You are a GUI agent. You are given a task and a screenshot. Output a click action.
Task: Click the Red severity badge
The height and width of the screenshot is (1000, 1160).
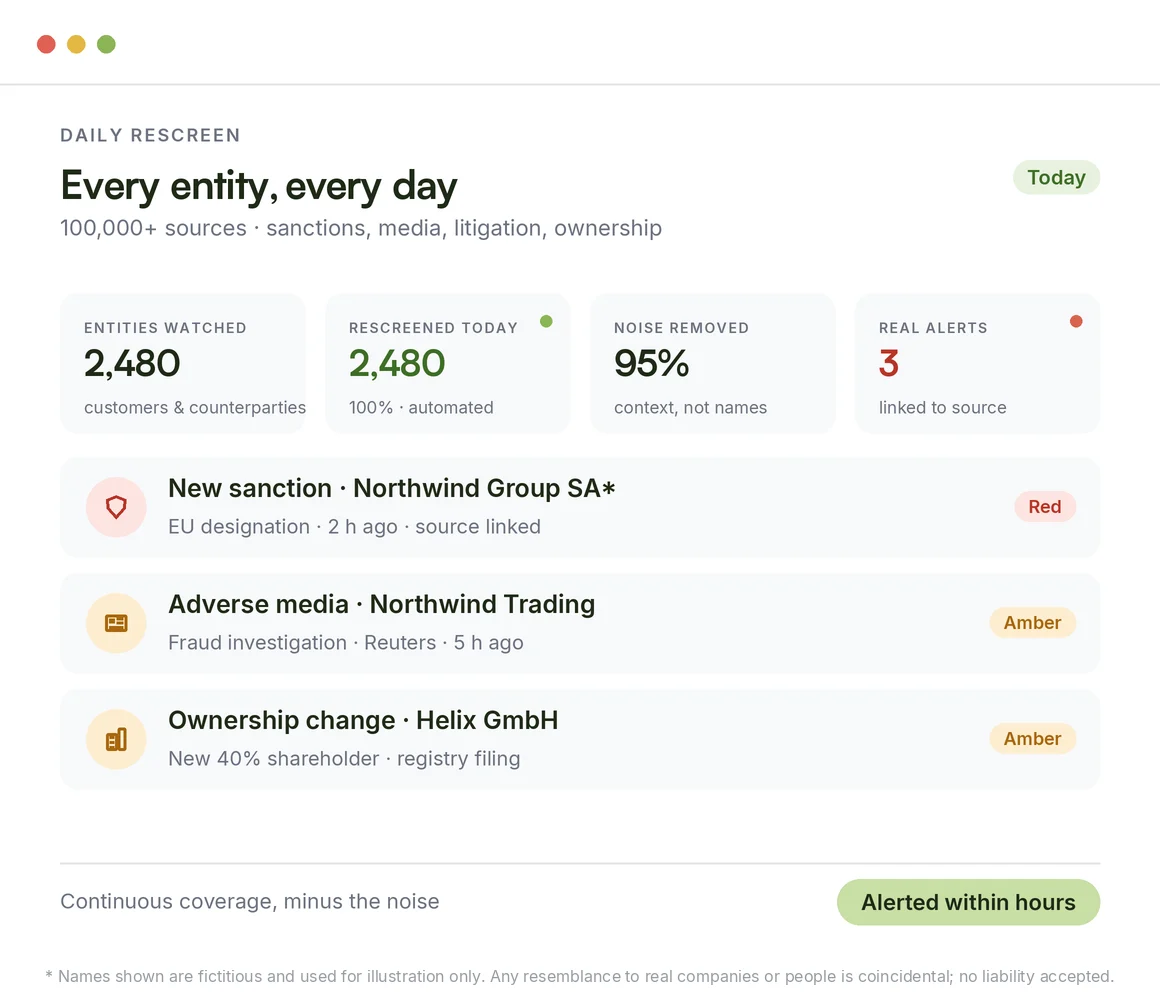point(1045,507)
